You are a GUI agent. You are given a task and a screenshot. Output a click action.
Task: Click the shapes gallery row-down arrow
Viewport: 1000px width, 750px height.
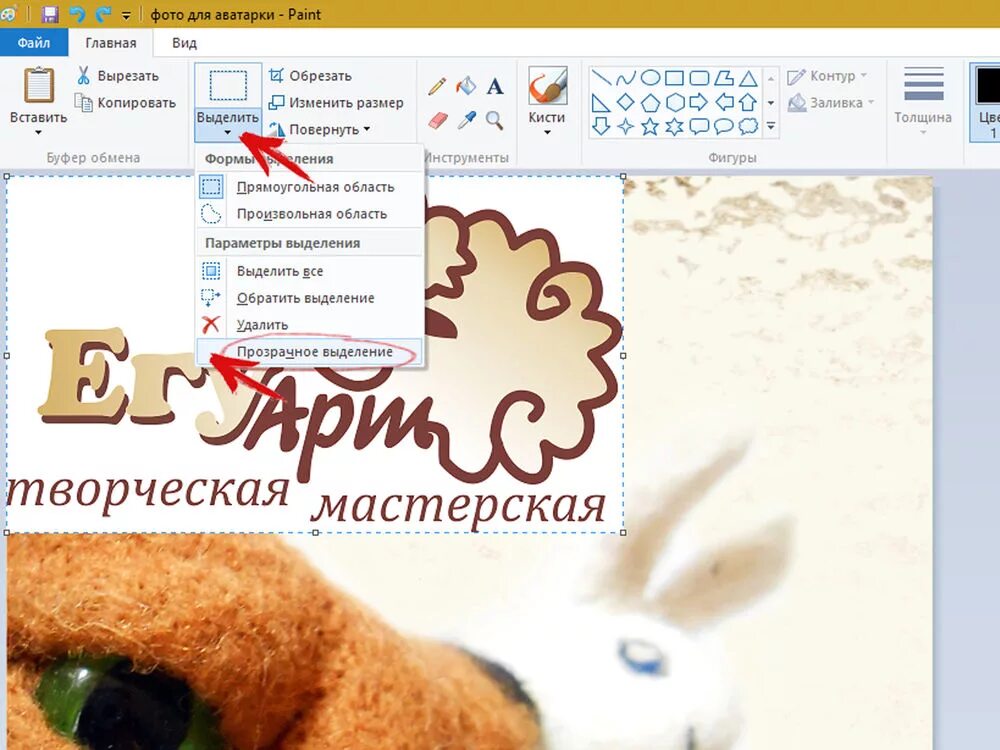pyautogui.click(x=771, y=102)
